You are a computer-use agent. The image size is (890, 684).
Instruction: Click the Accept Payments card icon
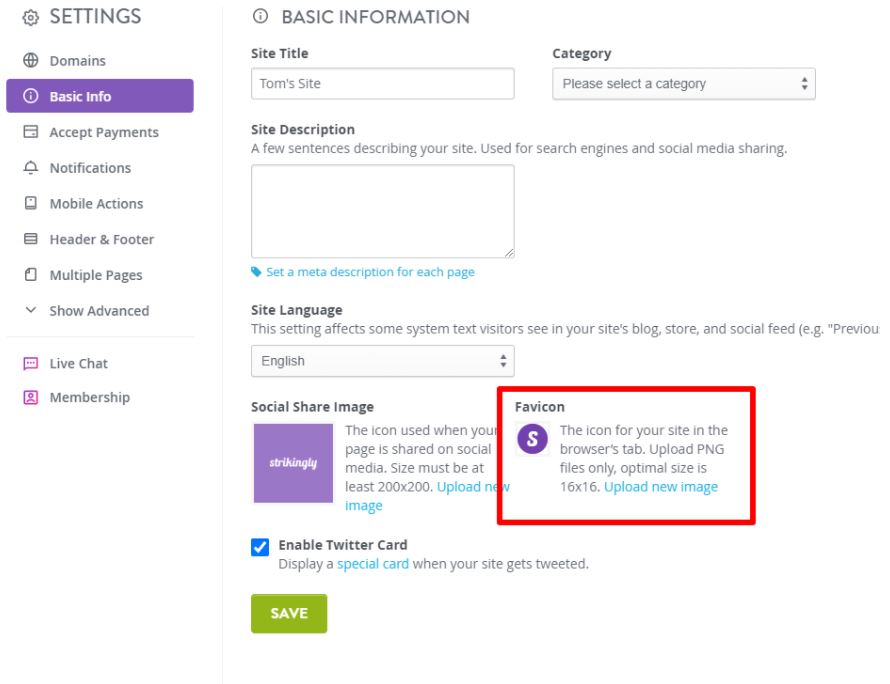click(31, 132)
